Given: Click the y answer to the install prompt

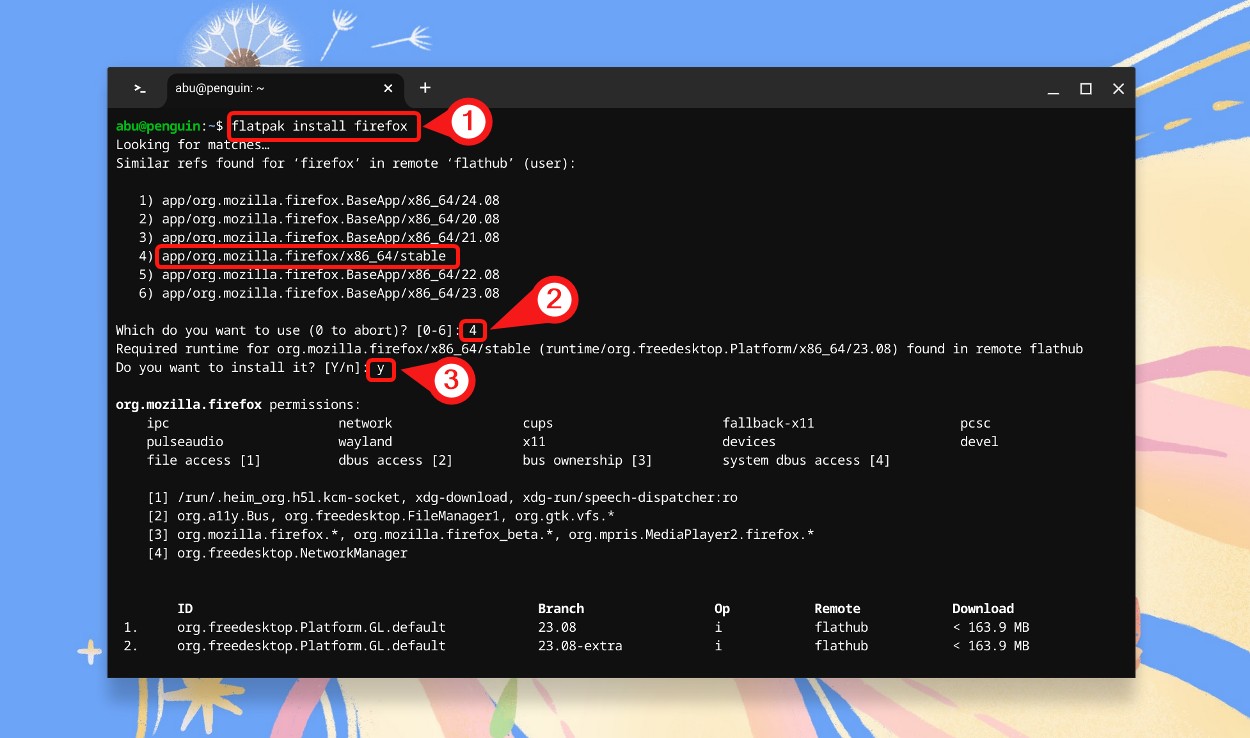Looking at the screenshot, I should point(379,368).
